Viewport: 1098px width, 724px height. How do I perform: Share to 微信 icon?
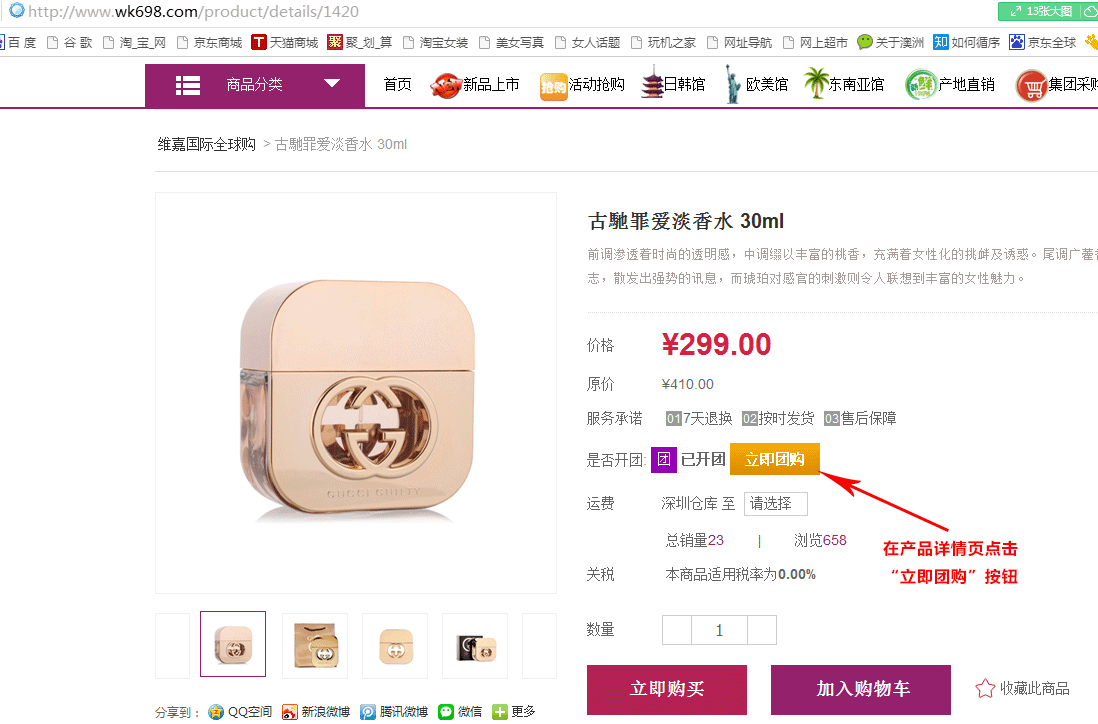click(x=446, y=712)
